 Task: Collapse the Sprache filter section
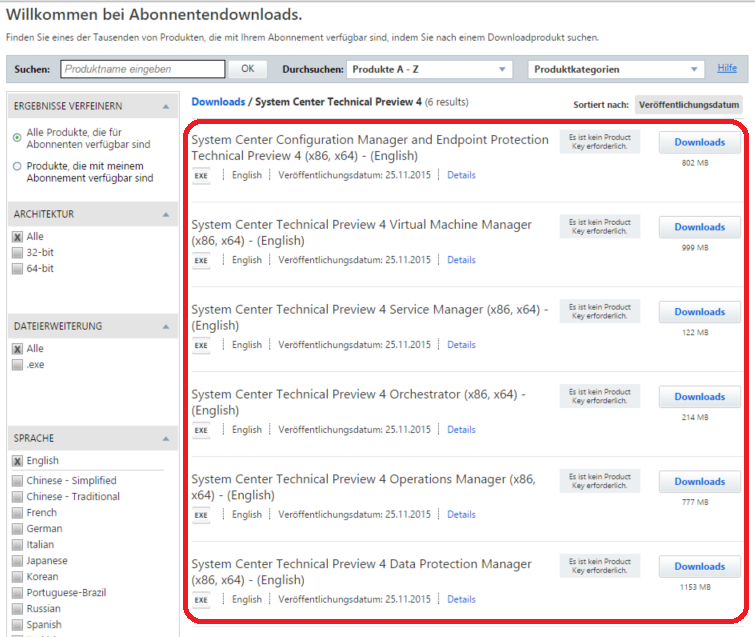(x=166, y=439)
